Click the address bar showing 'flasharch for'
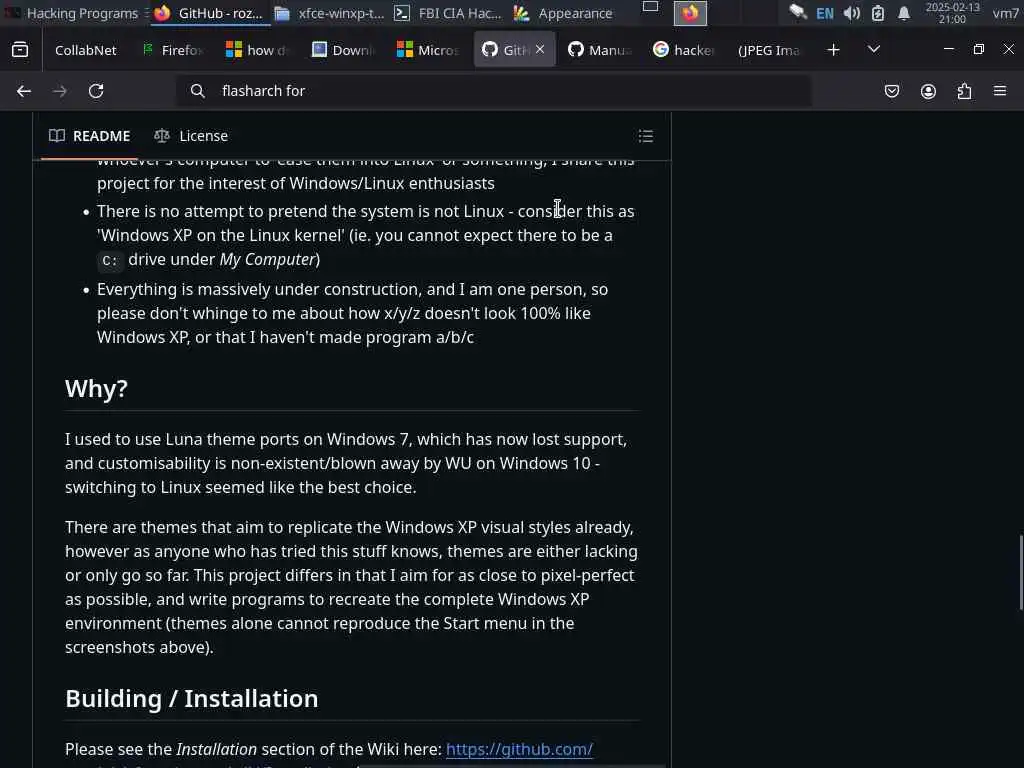Image resolution: width=1024 pixels, height=768 pixels. click(494, 91)
